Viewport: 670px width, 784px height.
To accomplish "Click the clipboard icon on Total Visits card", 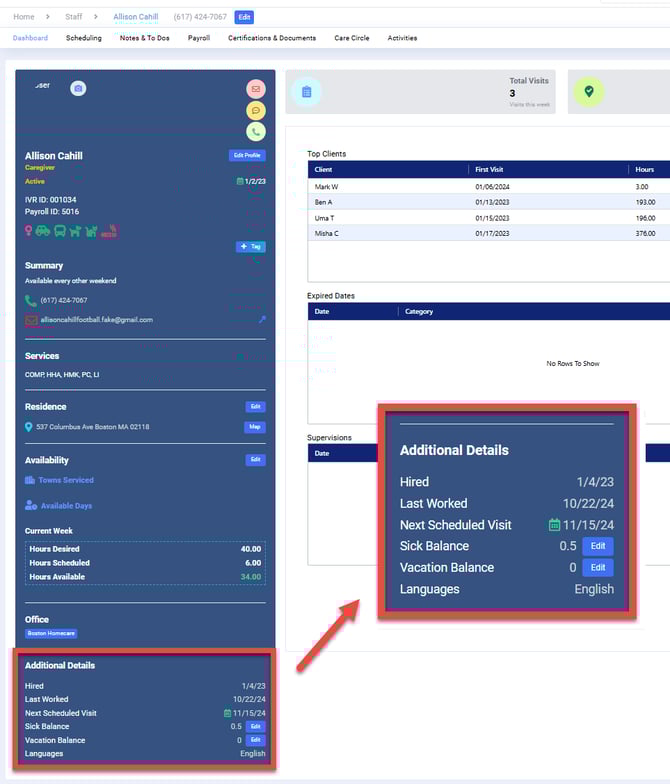I will tap(307, 92).
